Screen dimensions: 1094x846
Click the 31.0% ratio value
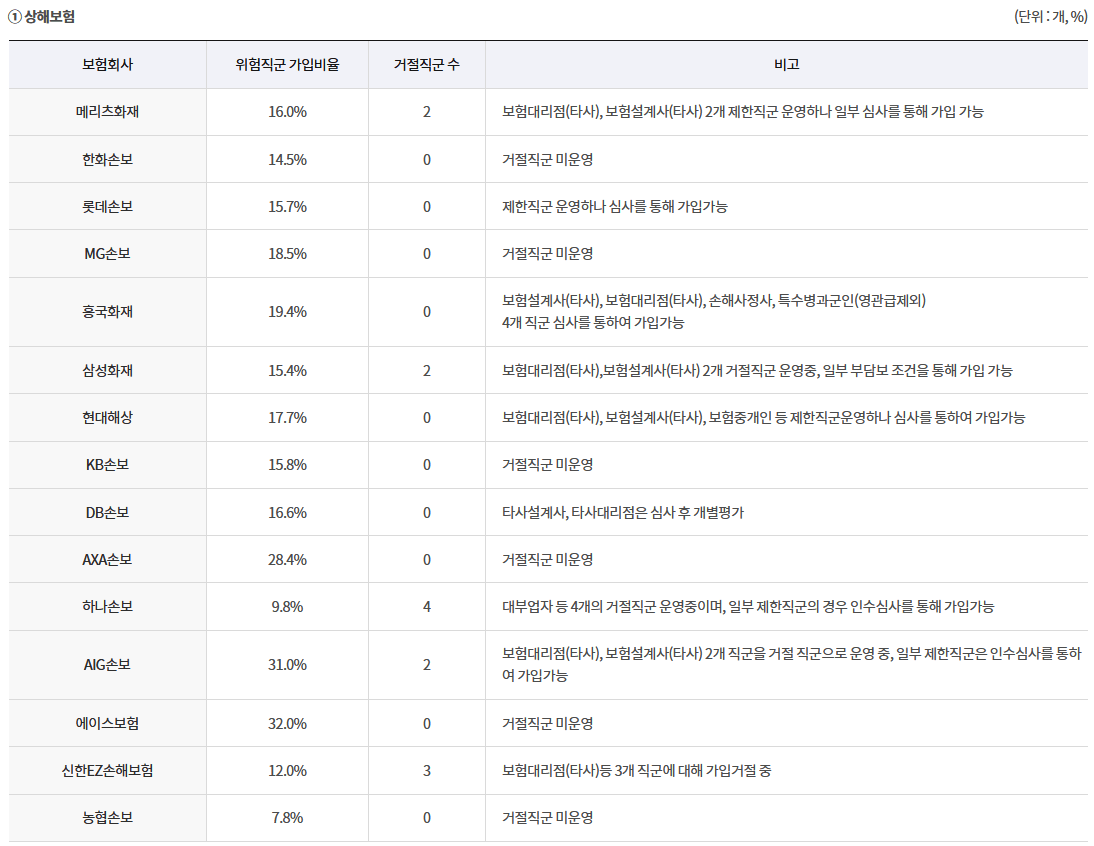click(x=287, y=665)
